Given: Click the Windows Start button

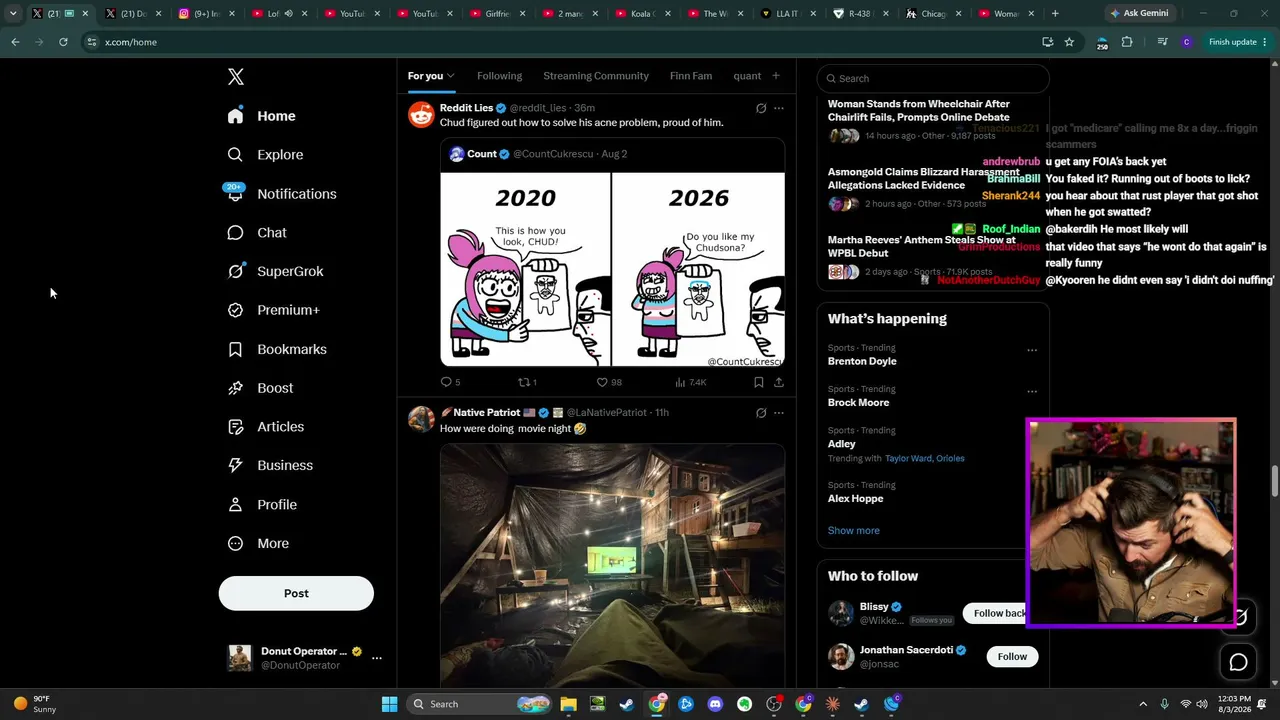Looking at the screenshot, I should [x=390, y=704].
